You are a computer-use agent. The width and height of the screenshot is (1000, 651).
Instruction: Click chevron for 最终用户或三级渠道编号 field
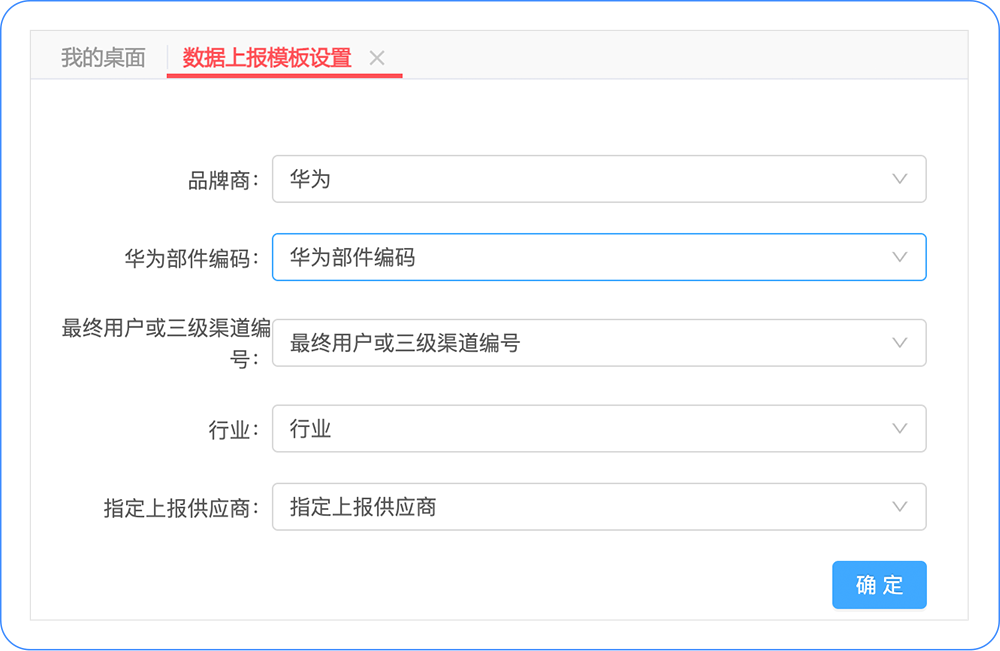[899, 343]
